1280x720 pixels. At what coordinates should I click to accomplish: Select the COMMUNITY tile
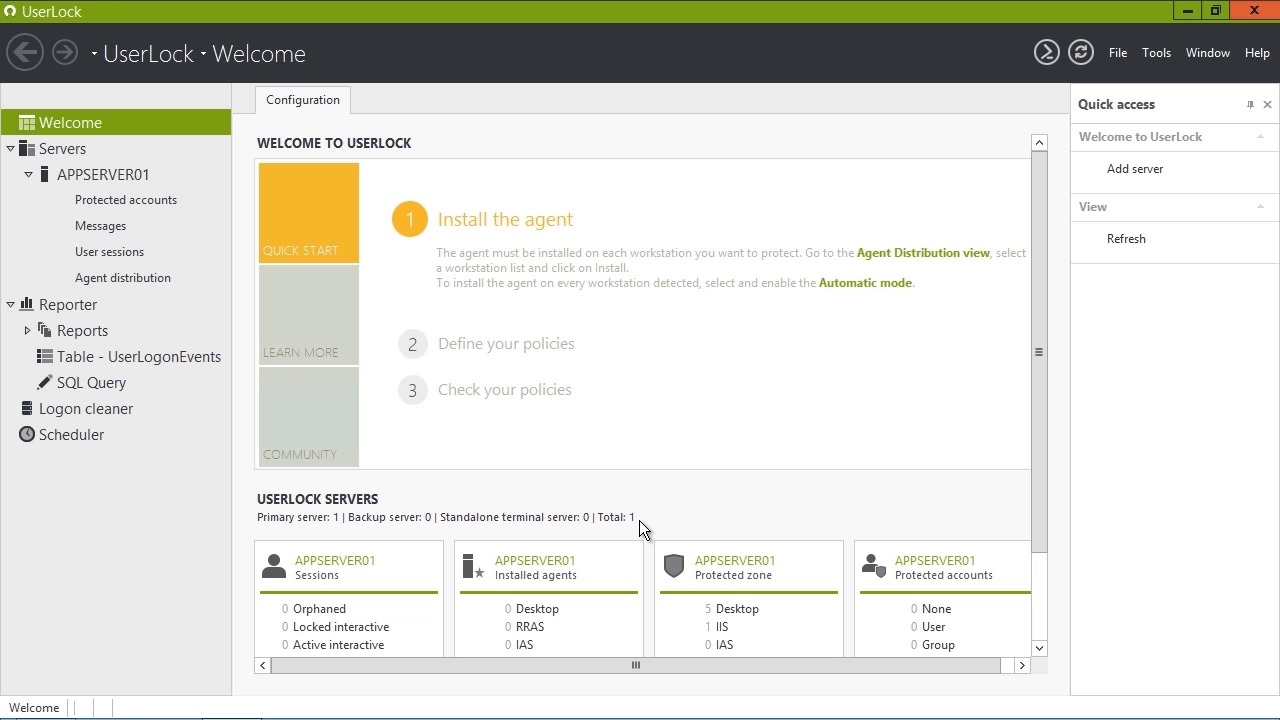point(309,417)
